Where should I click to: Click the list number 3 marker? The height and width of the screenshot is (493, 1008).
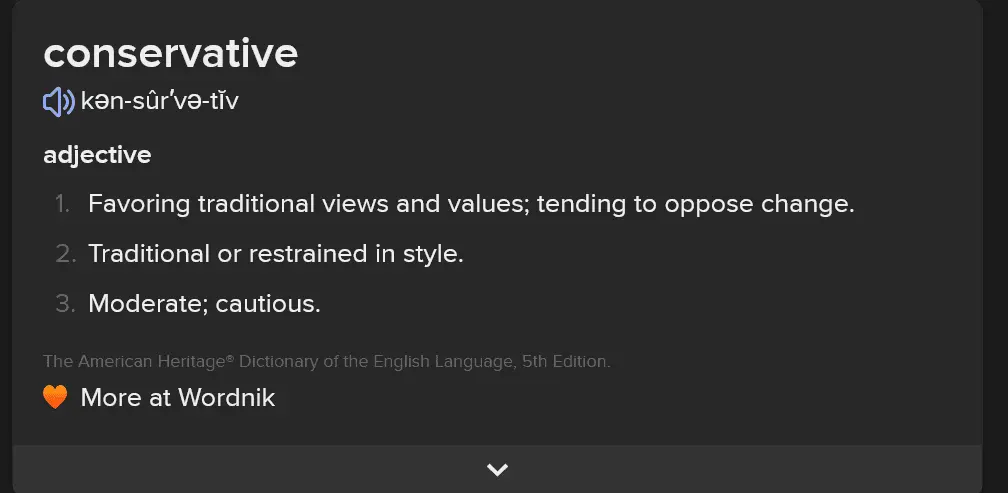click(x=66, y=303)
